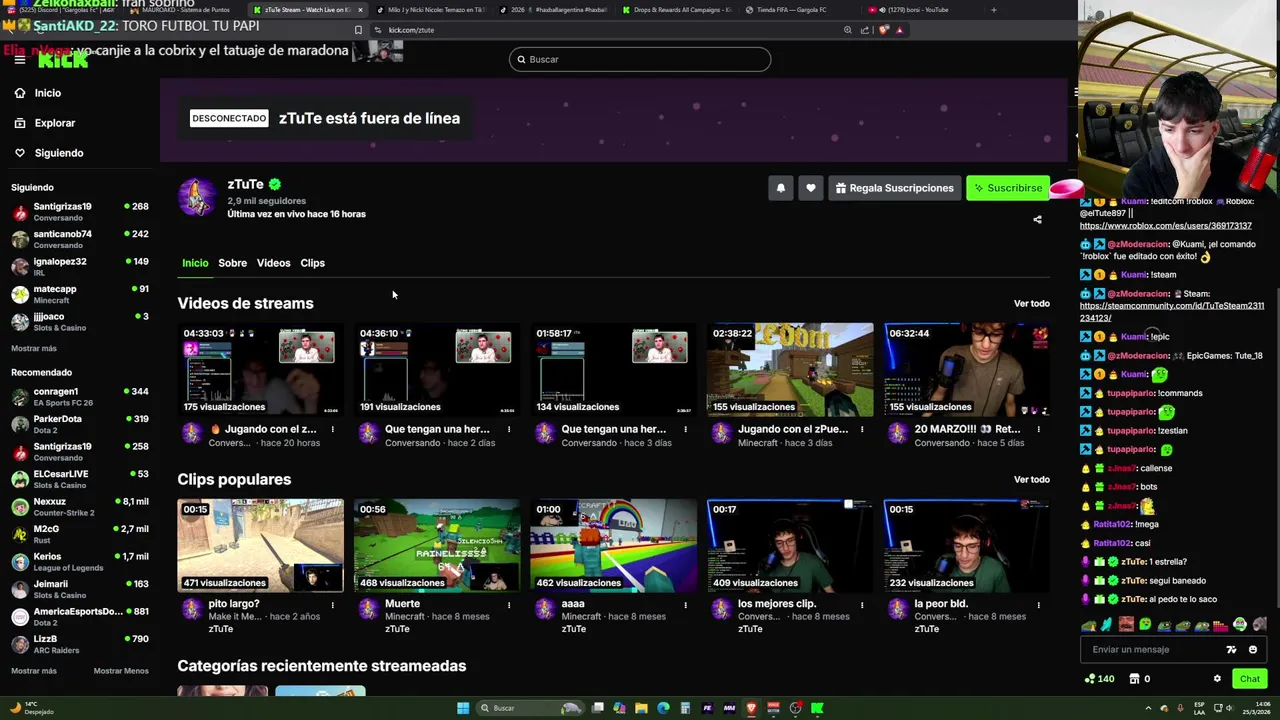This screenshot has width=1280, height=720.
Task: Select the Inicio channel tab
Action: click(195, 263)
